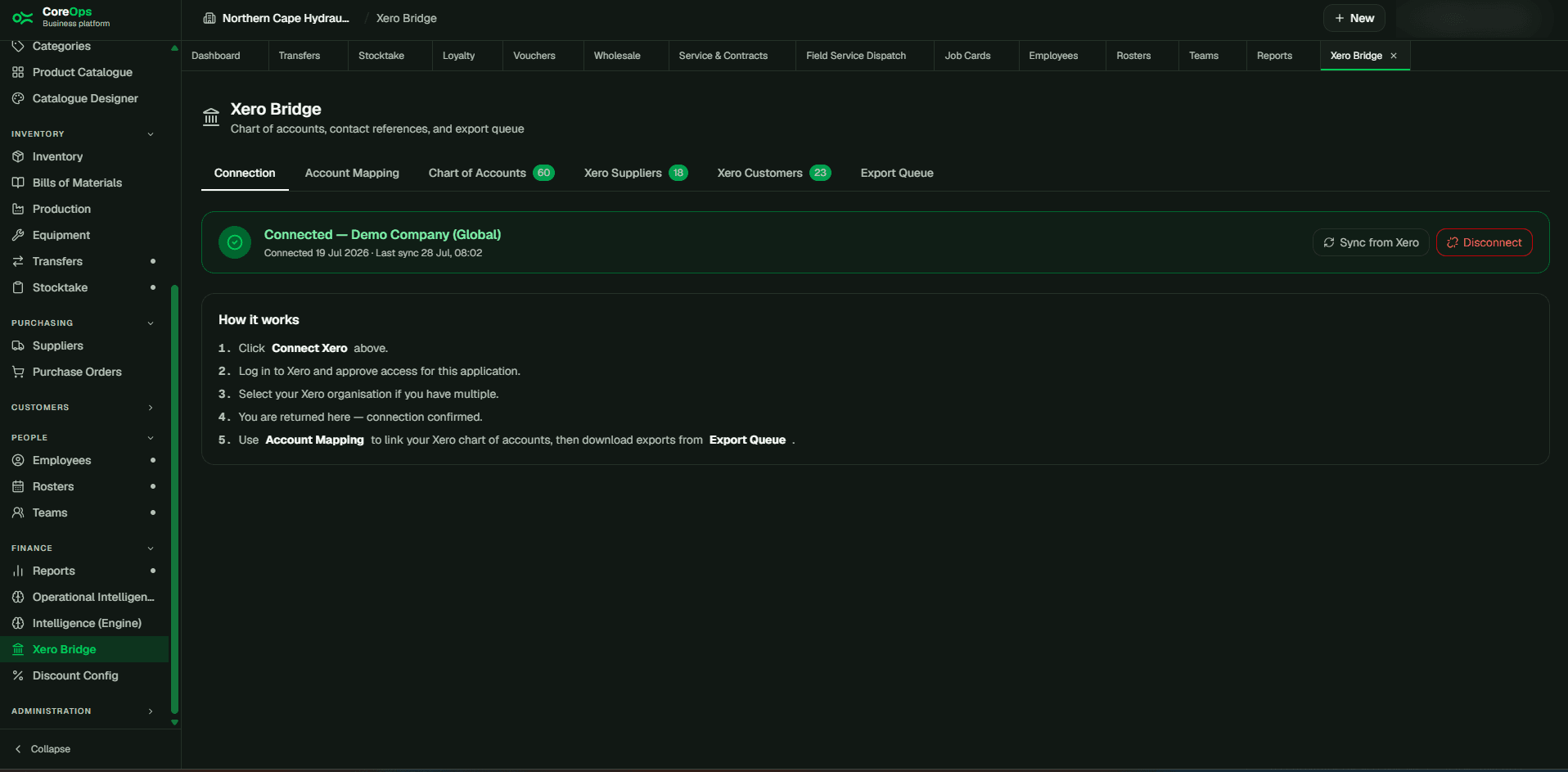Open Discount Config in the sidebar
Viewport: 1568px width, 772px height.
pos(85,675)
